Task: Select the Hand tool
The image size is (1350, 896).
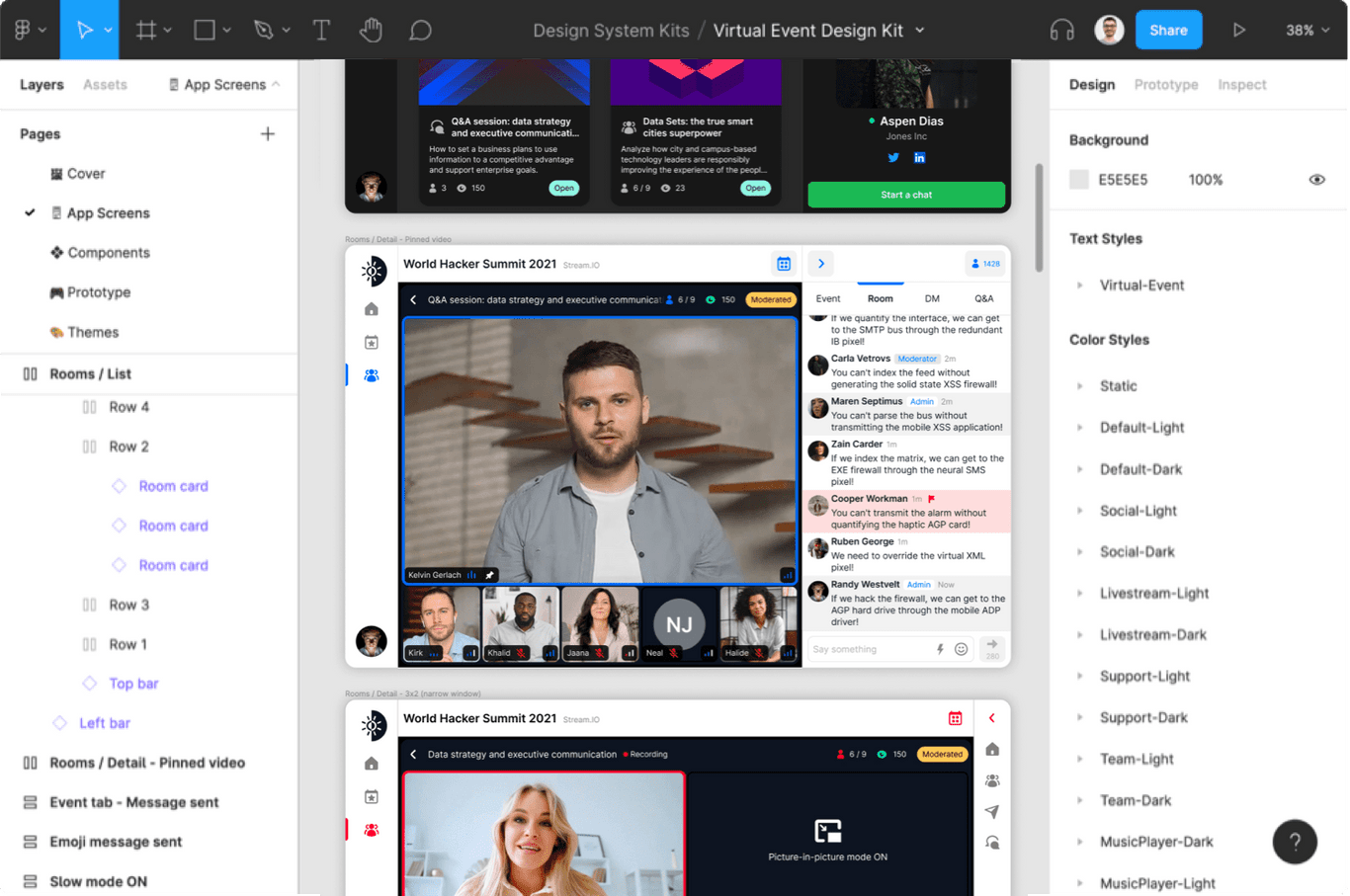Action: click(371, 29)
